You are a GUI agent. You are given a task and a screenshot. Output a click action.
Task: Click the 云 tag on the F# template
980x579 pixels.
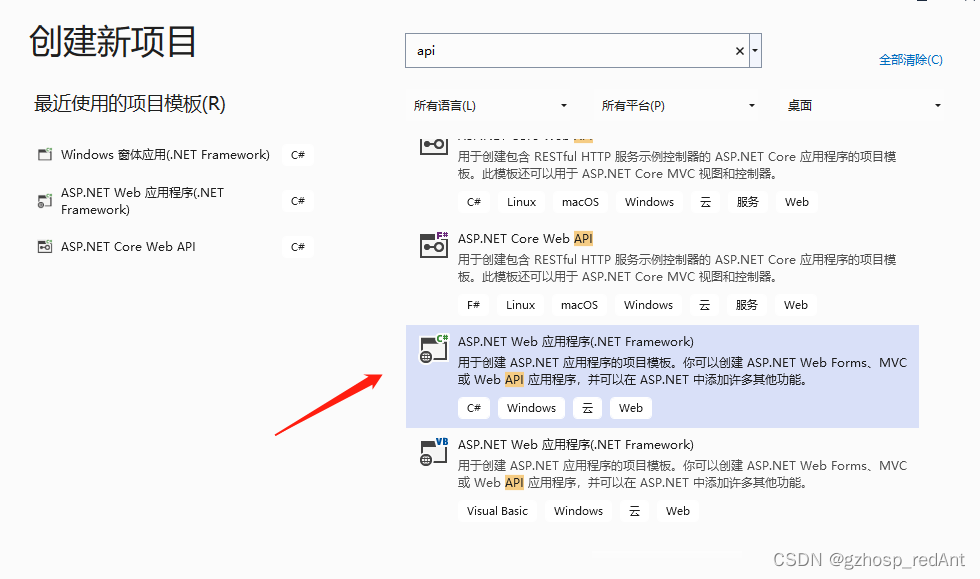[x=706, y=304]
